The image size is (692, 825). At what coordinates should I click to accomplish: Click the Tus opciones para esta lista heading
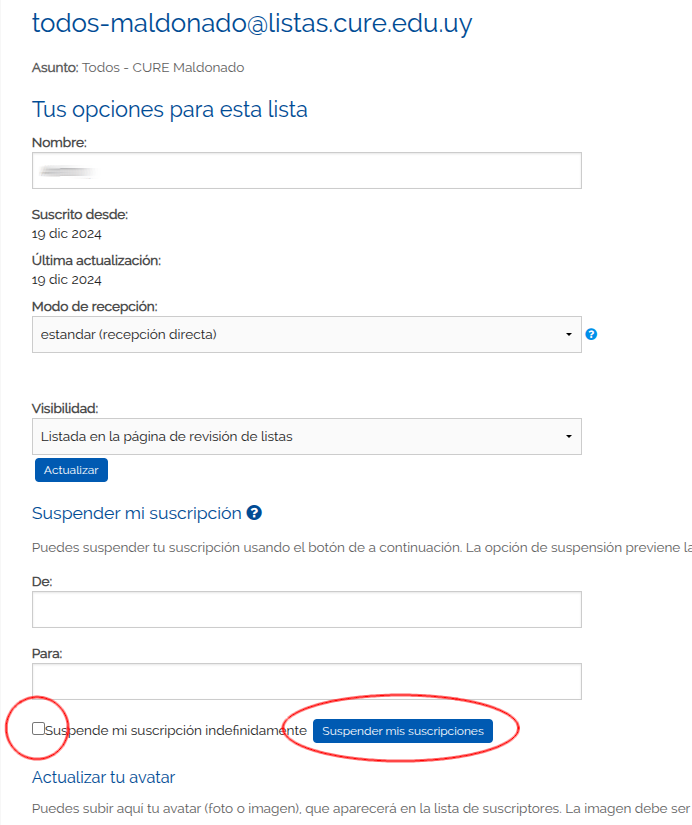pos(169,109)
